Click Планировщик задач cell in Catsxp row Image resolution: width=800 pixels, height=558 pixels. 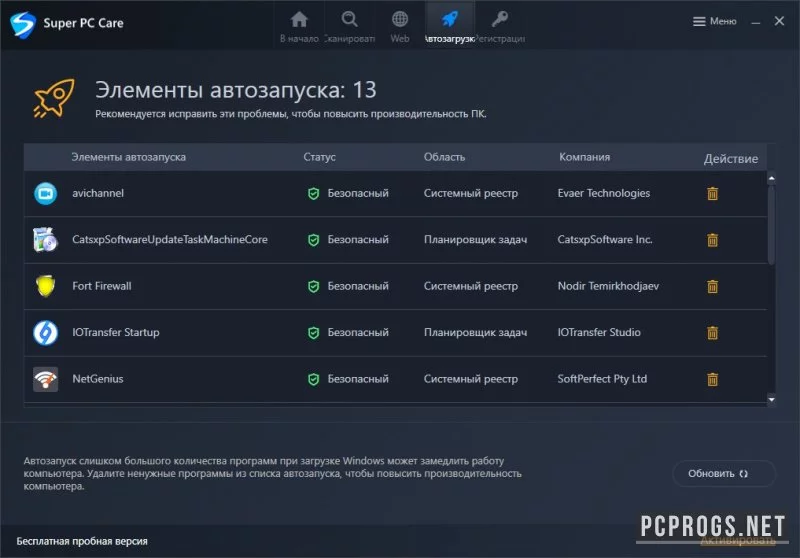475,240
